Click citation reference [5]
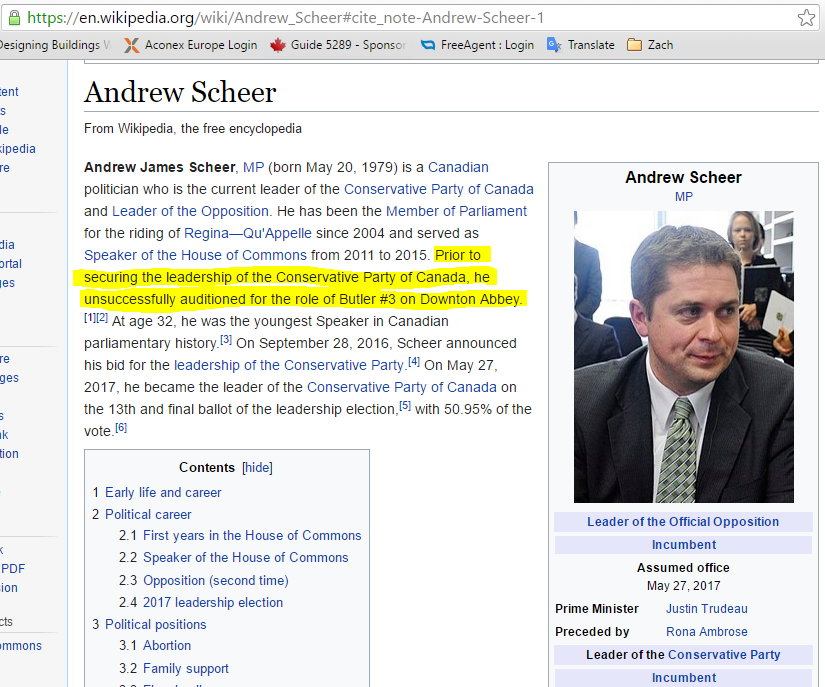 pyautogui.click(x=405, y=406)
